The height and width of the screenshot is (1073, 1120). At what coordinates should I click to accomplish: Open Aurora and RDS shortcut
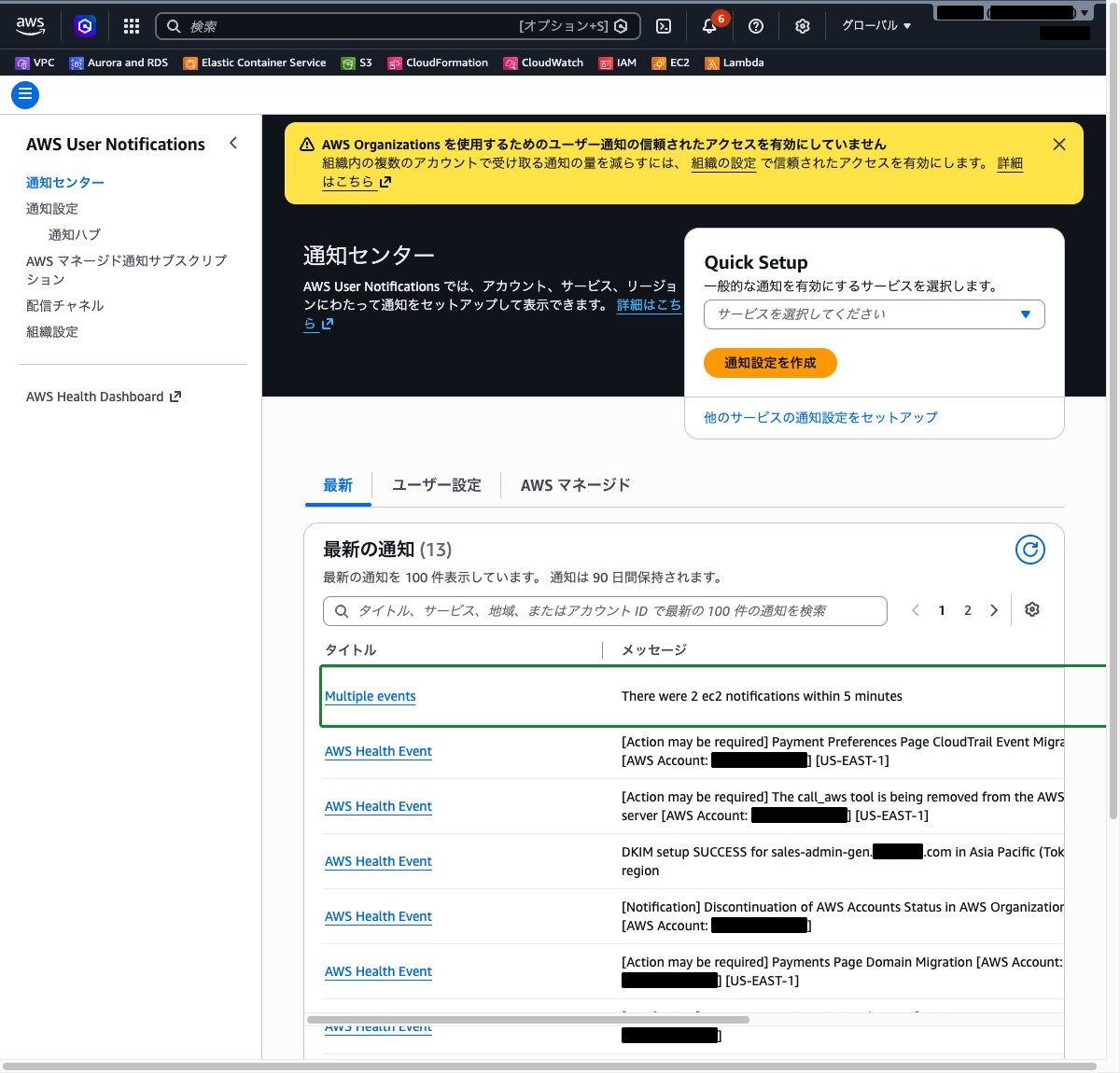[119, 63]
